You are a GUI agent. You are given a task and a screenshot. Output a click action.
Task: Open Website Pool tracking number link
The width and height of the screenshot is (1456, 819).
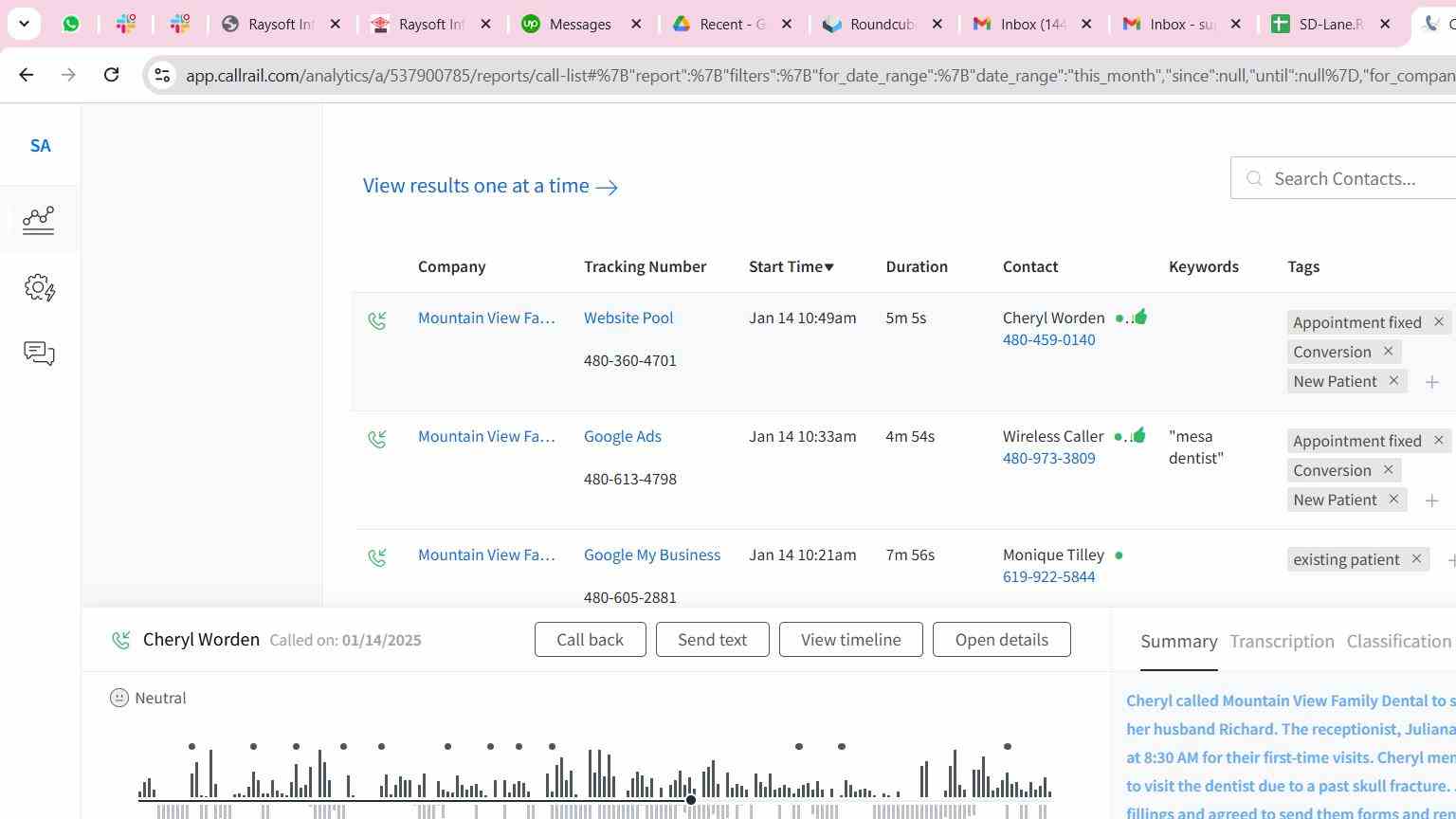[628, 318]
